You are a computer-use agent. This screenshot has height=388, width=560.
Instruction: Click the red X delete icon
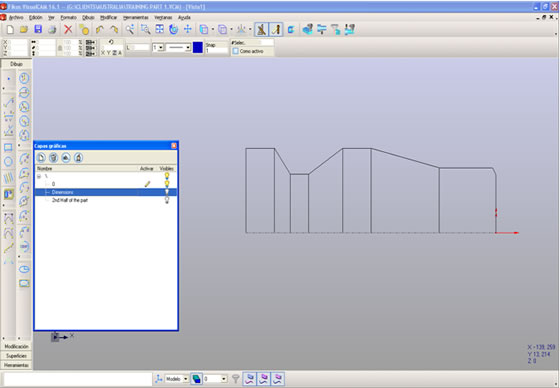68,30
